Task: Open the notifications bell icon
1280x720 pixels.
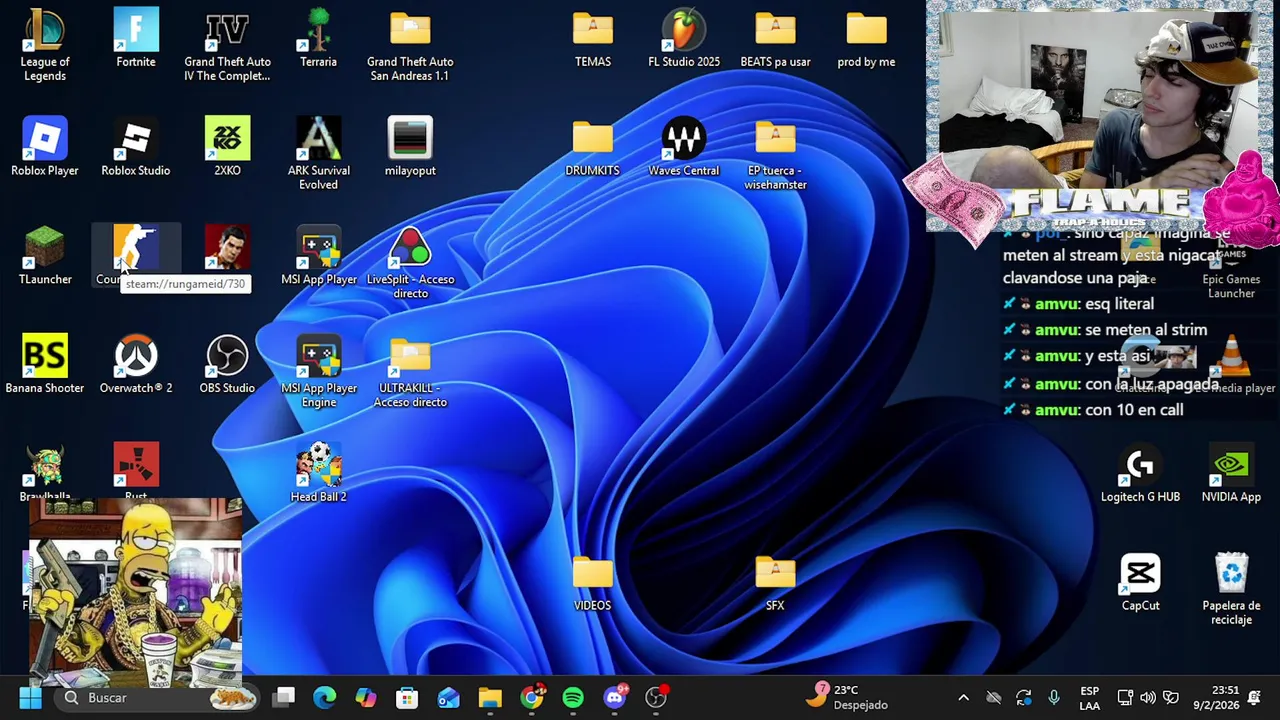Action: (1254, 697)
